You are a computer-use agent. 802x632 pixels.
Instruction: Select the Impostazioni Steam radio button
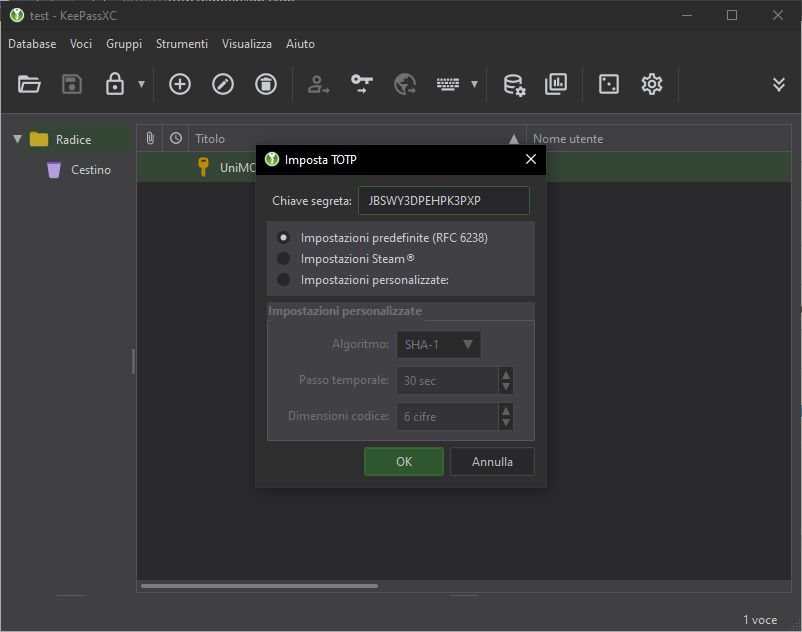pyautogui.click(x=284, y=259)
